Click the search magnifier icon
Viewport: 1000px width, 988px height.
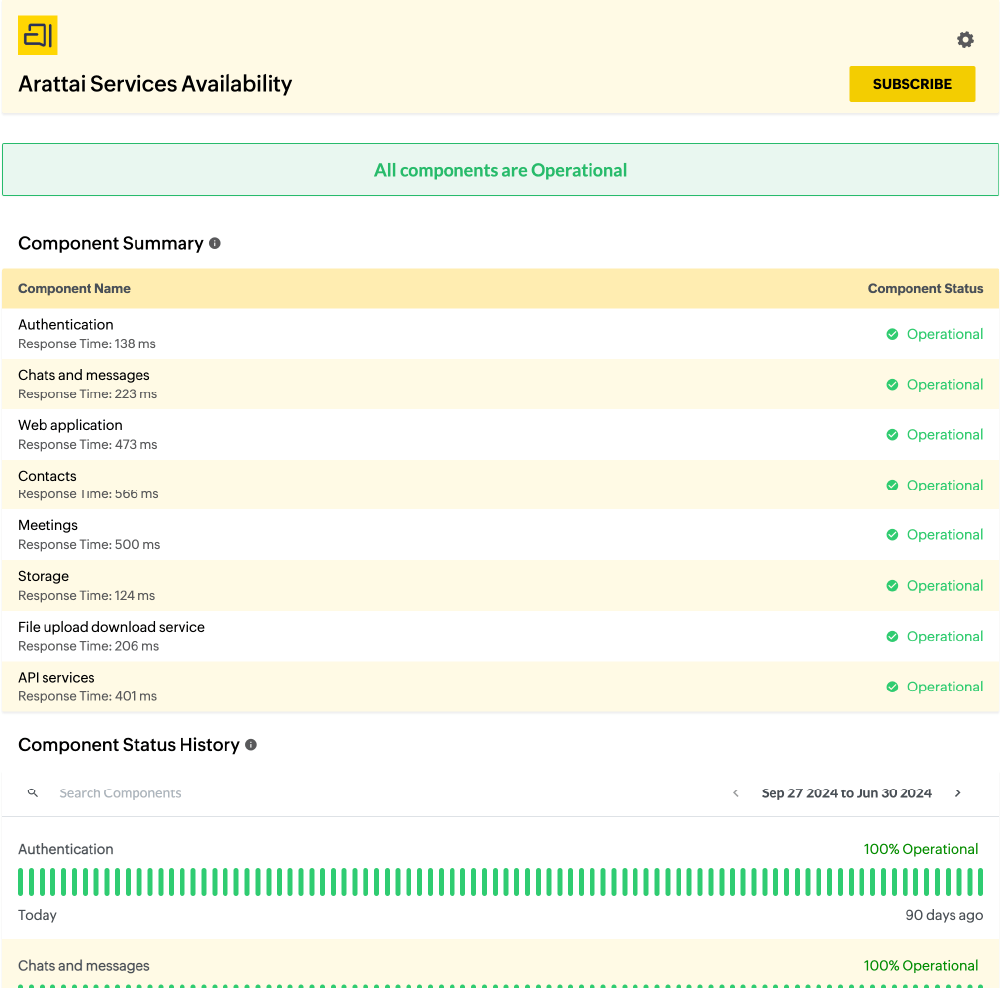tap(33, 793)
